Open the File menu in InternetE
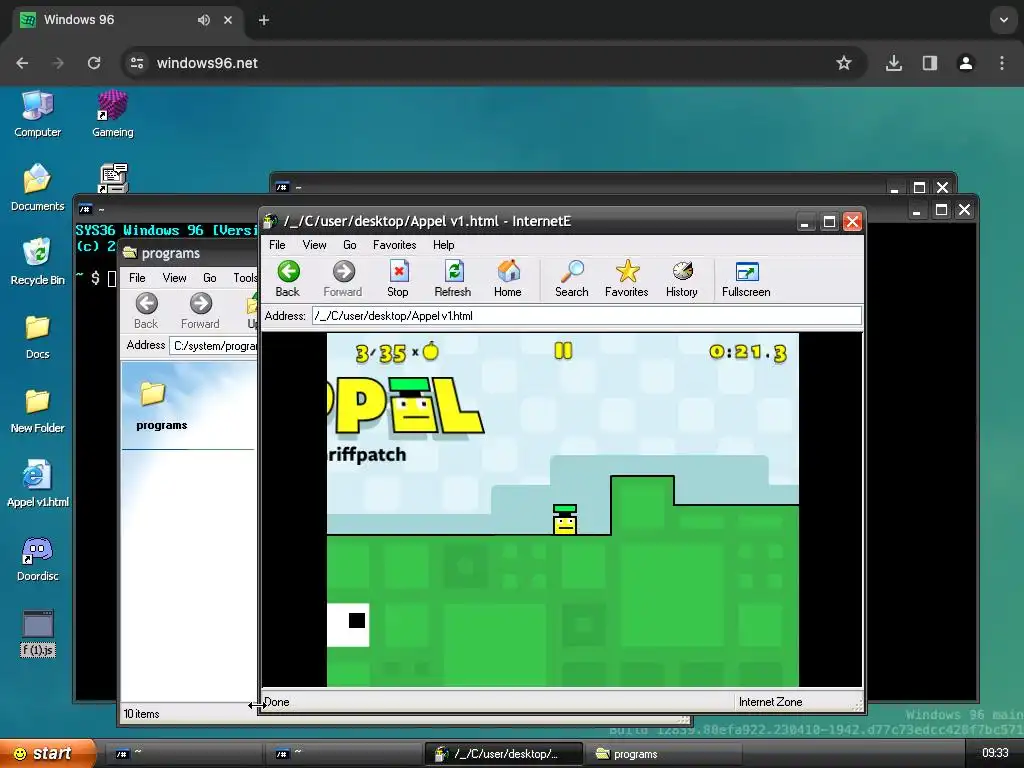The width and height of the screenshot is (1024, 768). click(x=277, y=245)
